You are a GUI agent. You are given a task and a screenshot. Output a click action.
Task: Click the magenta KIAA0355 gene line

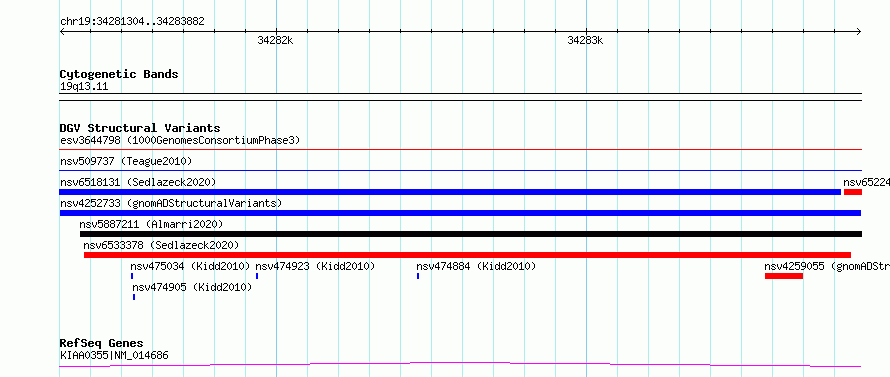click(x=460, y=364)
